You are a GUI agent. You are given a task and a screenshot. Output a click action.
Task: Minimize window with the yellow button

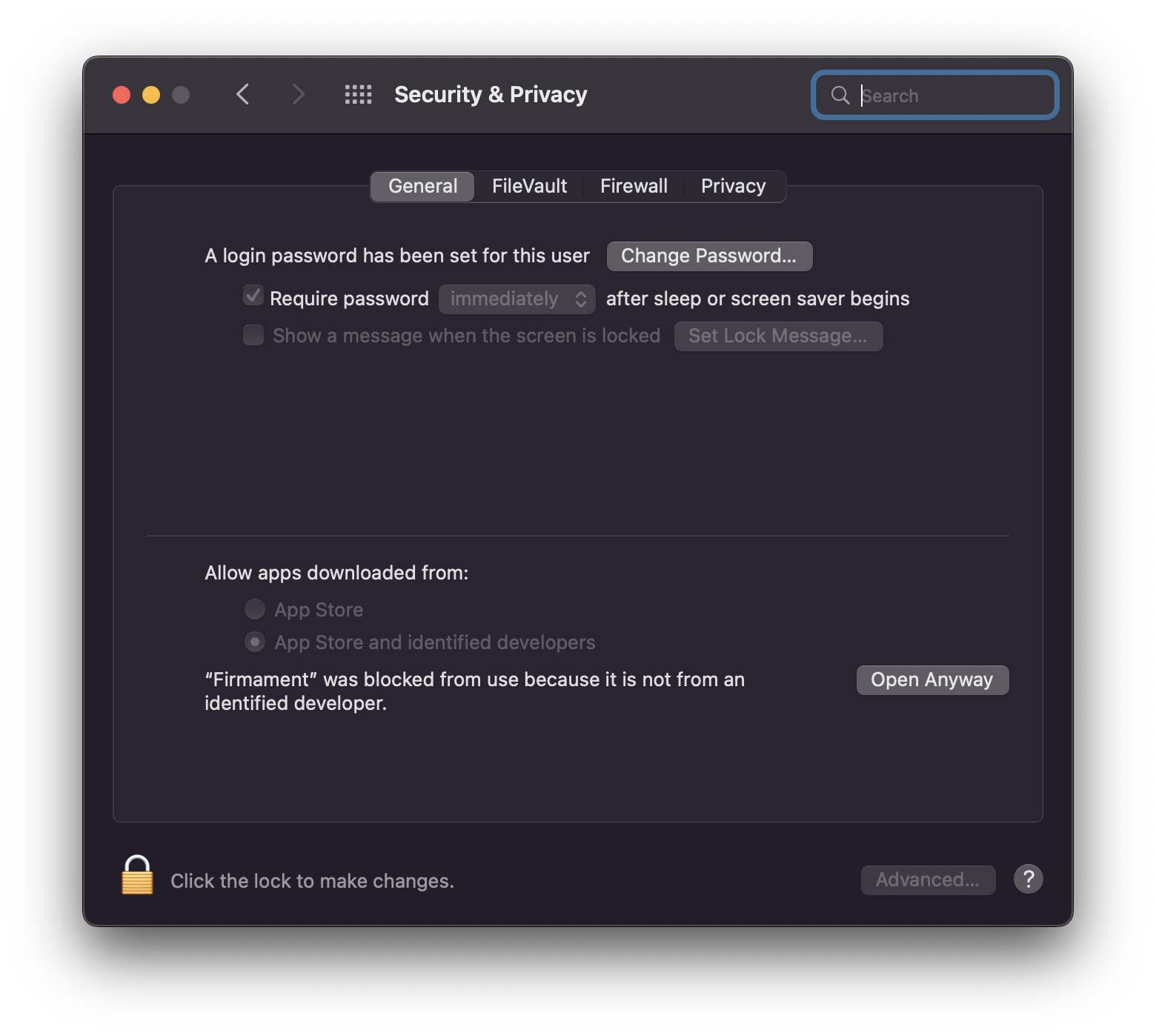pyautogui.click(x=151, y=95)
